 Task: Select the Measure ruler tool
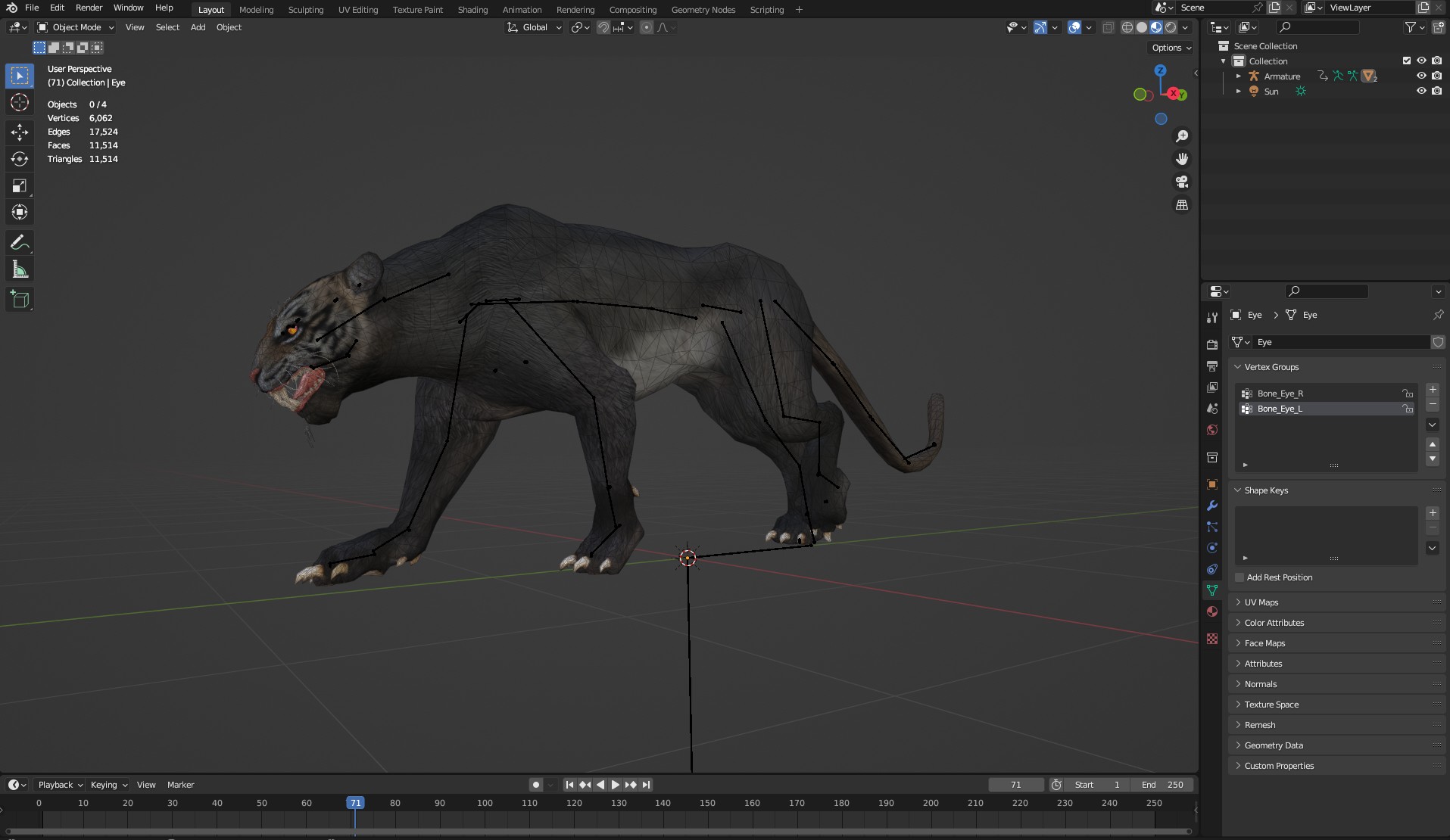[20, 270]
